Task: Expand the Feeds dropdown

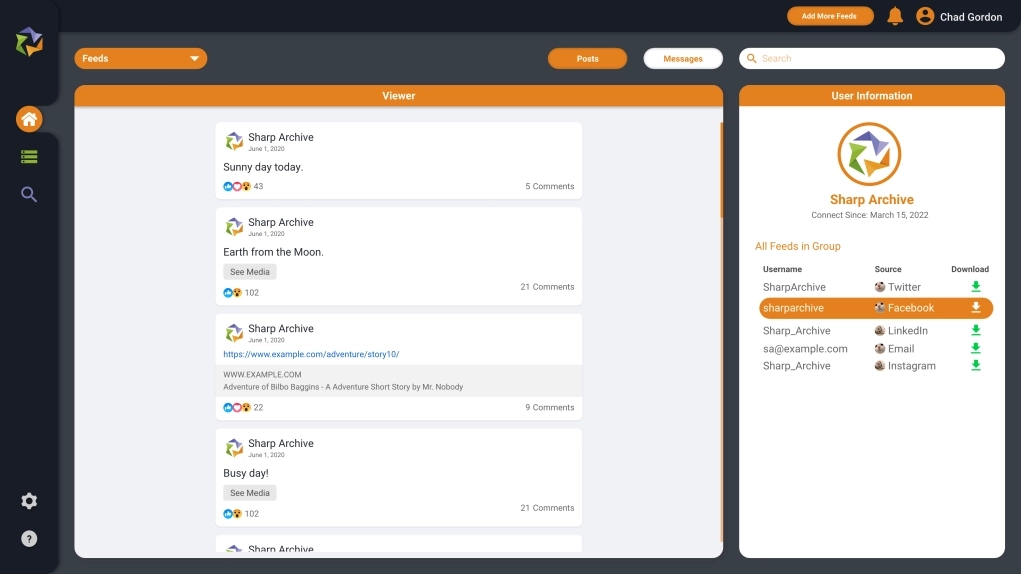Action: click(x=141, y=59)
